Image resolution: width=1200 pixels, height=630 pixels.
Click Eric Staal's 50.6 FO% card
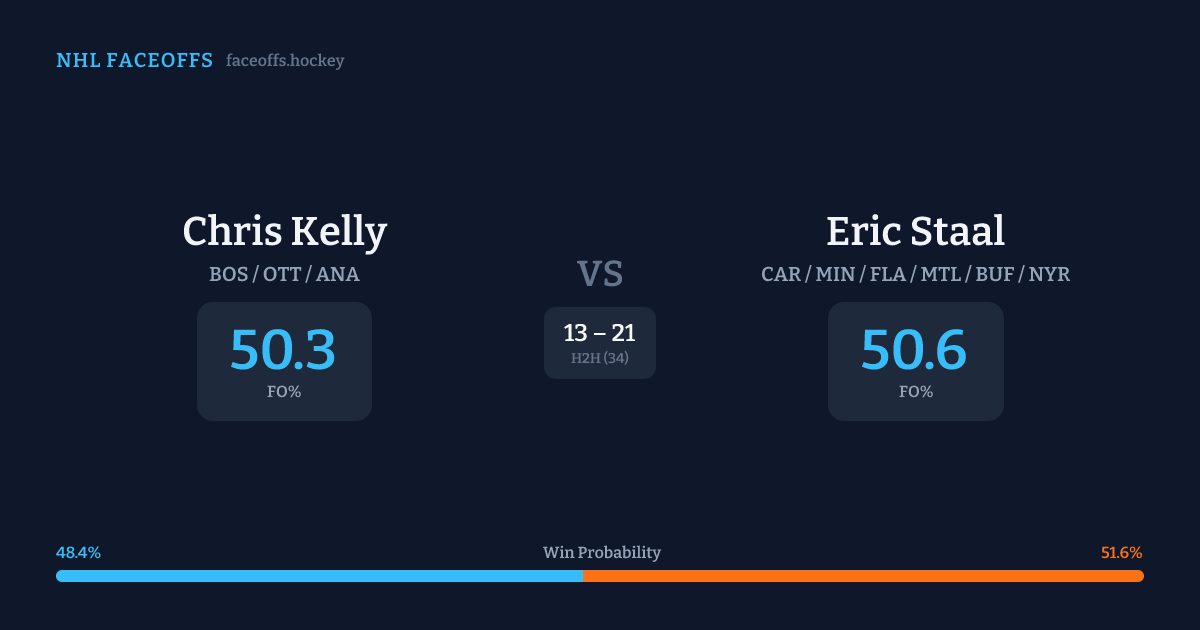tap(915, 361)
